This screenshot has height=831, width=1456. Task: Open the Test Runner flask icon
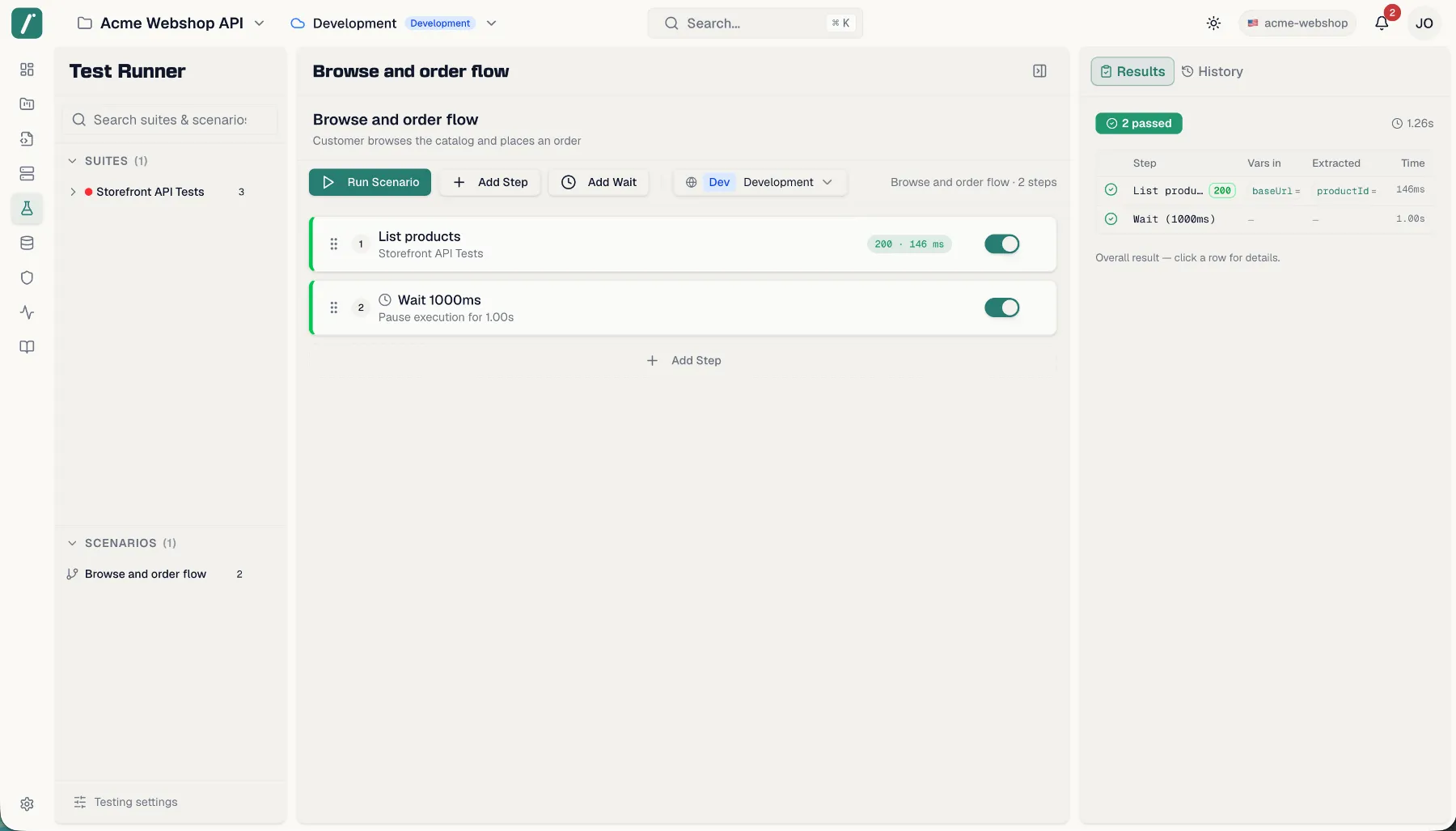tap(27, 209)
